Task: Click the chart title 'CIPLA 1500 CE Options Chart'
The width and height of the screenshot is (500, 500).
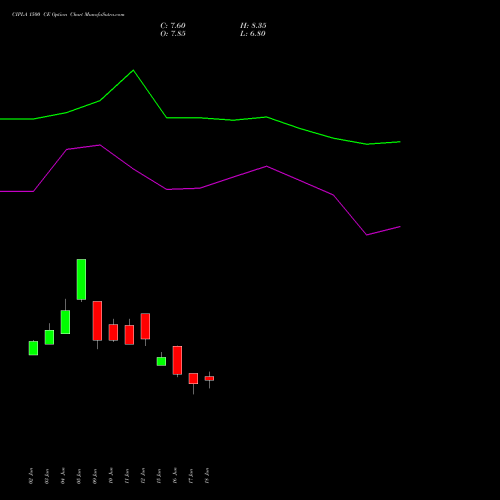Action: point(48,15)
